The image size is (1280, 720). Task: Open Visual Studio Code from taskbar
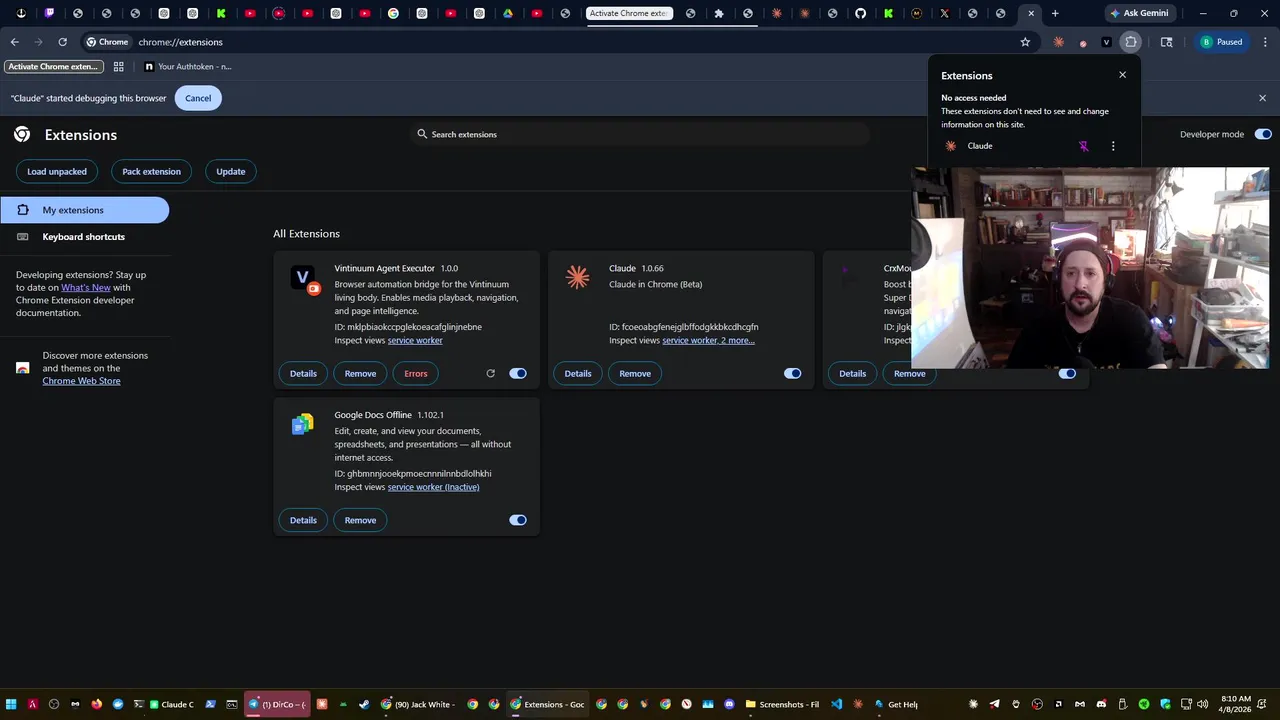tap(837, 704)
